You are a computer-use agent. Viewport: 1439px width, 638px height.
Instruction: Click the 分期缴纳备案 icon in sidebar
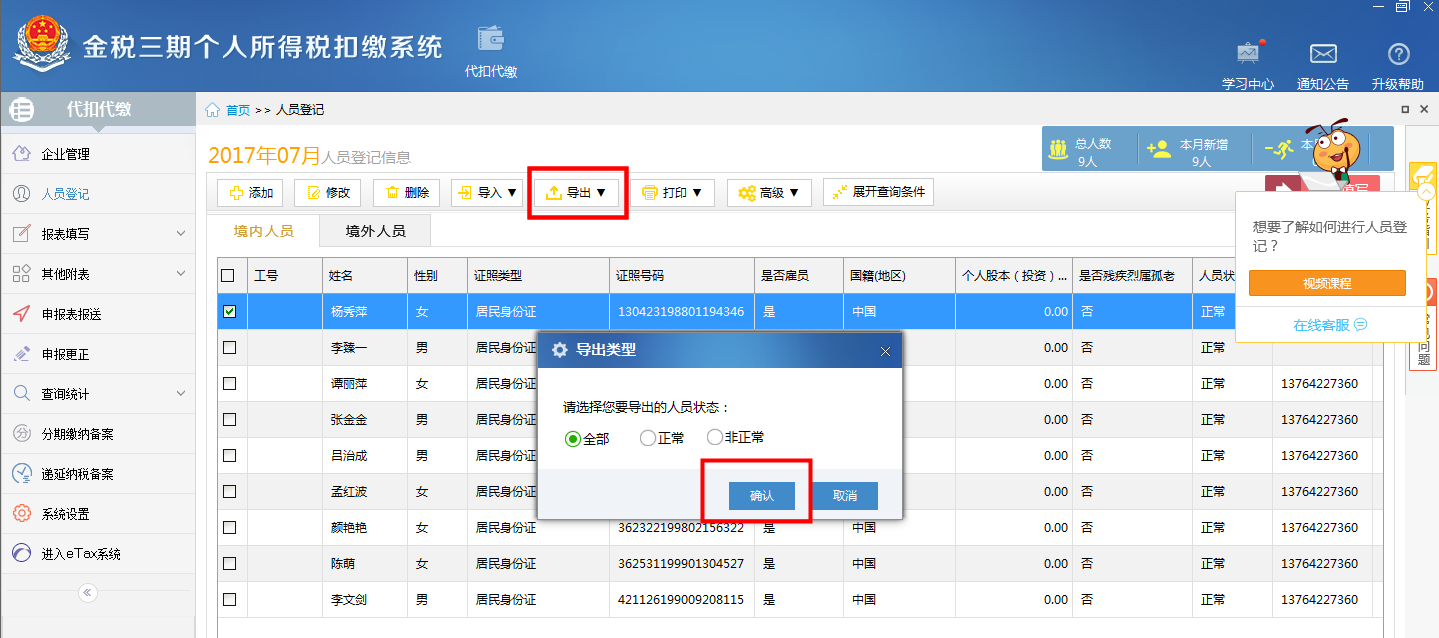click(21, 434)
